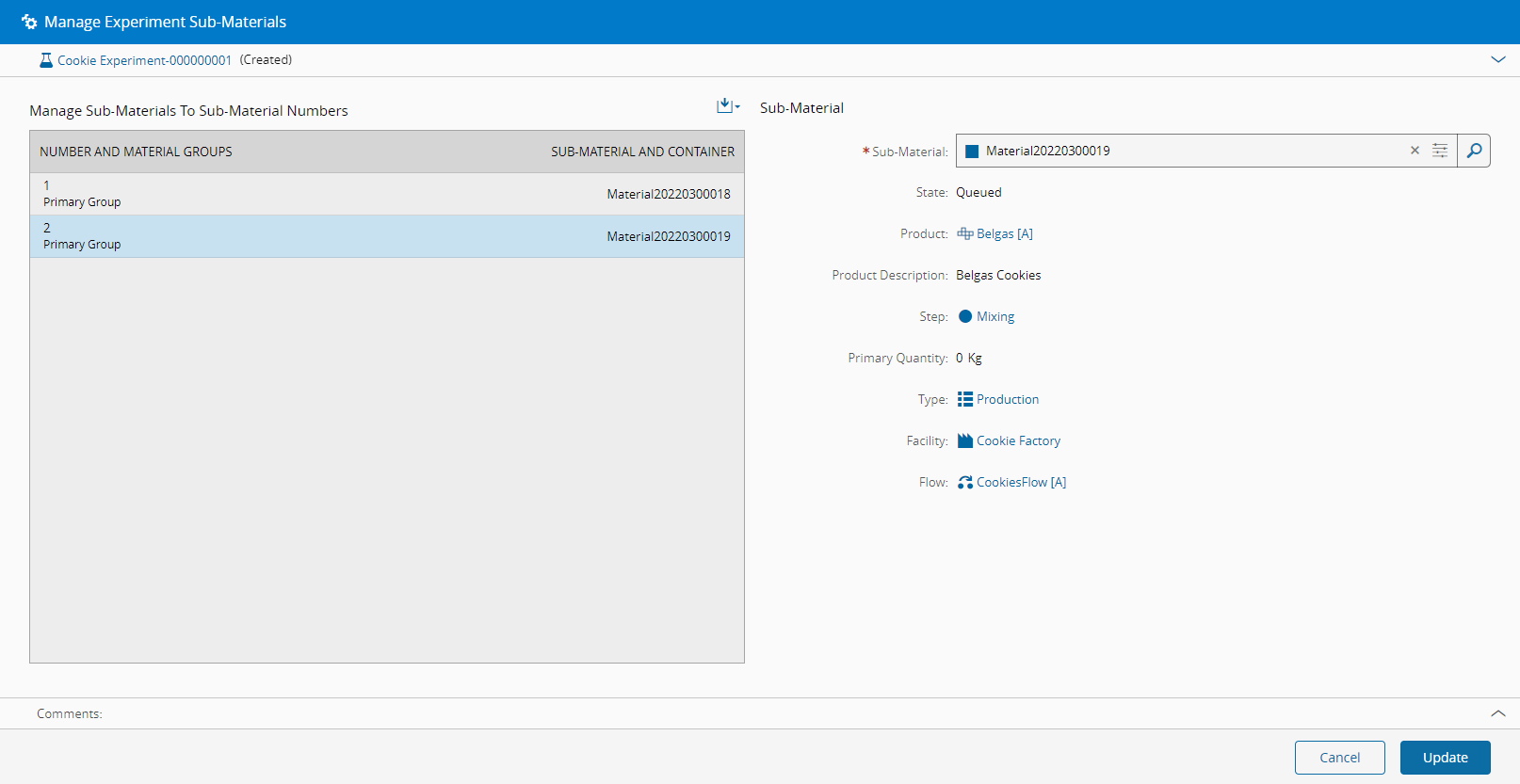This screenshot has width=1520, height=784.
Task: Open the Belgas [A] product link
Action: tap(1004, 233)
